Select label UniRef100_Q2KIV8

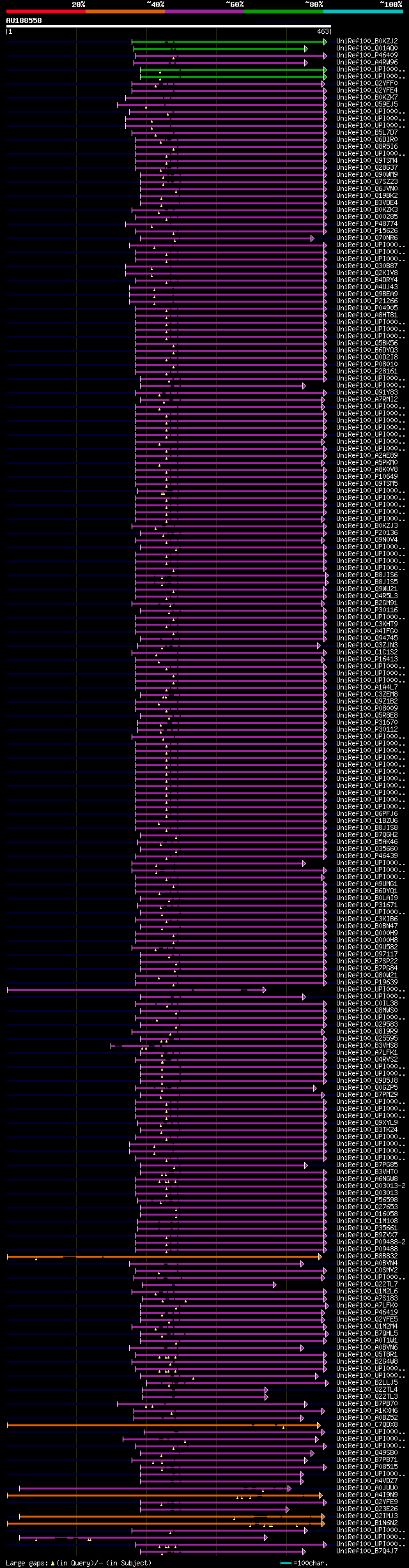pos(367,273)
